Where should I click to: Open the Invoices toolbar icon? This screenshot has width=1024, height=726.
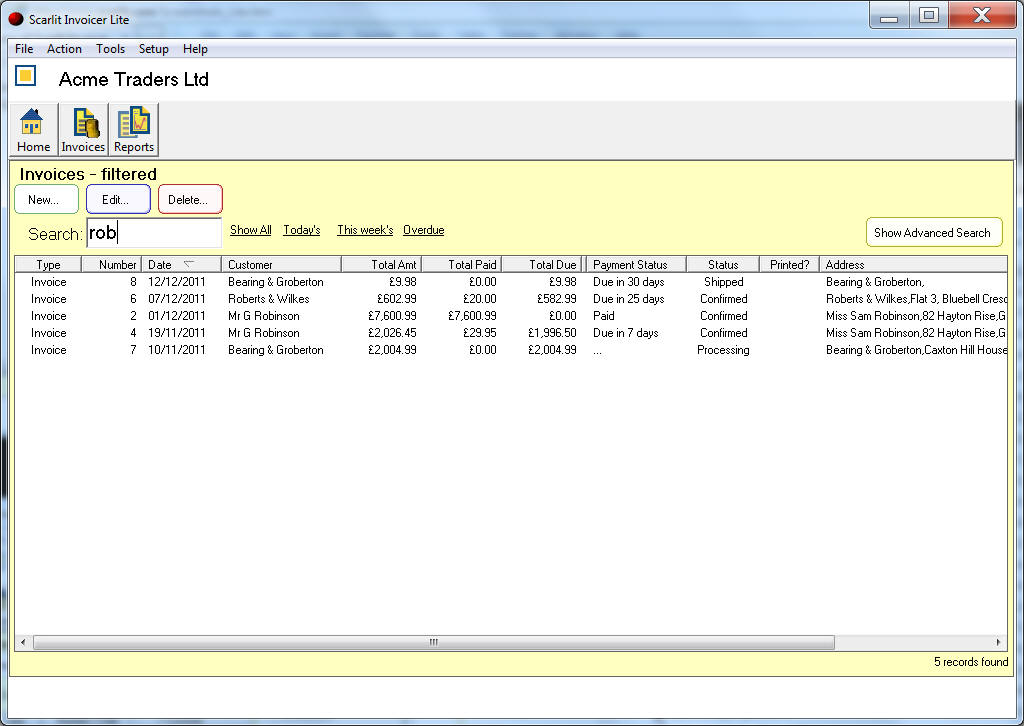click(x=83, y=128)
